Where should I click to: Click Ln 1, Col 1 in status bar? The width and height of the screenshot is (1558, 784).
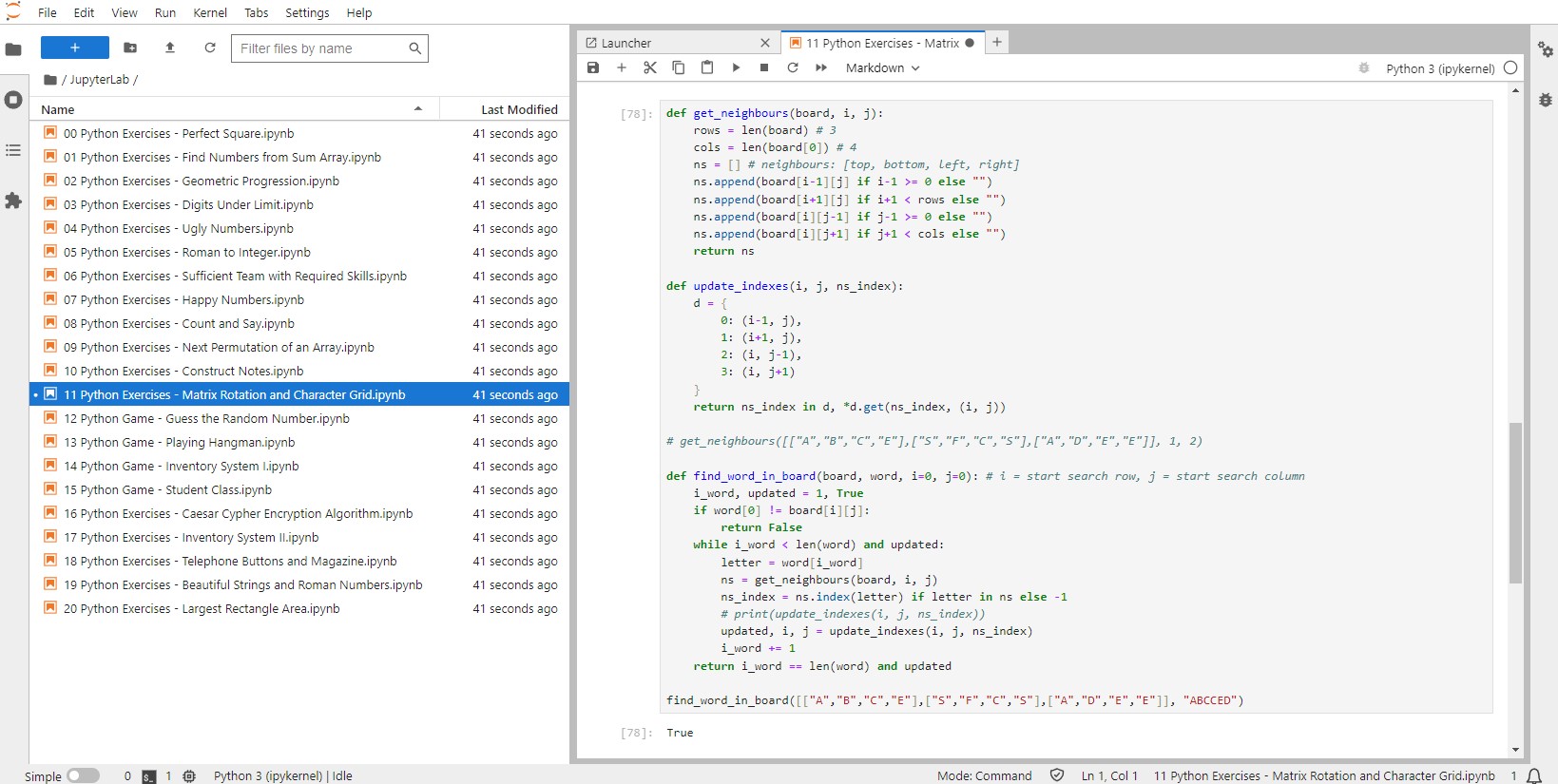coord(1109,775)
